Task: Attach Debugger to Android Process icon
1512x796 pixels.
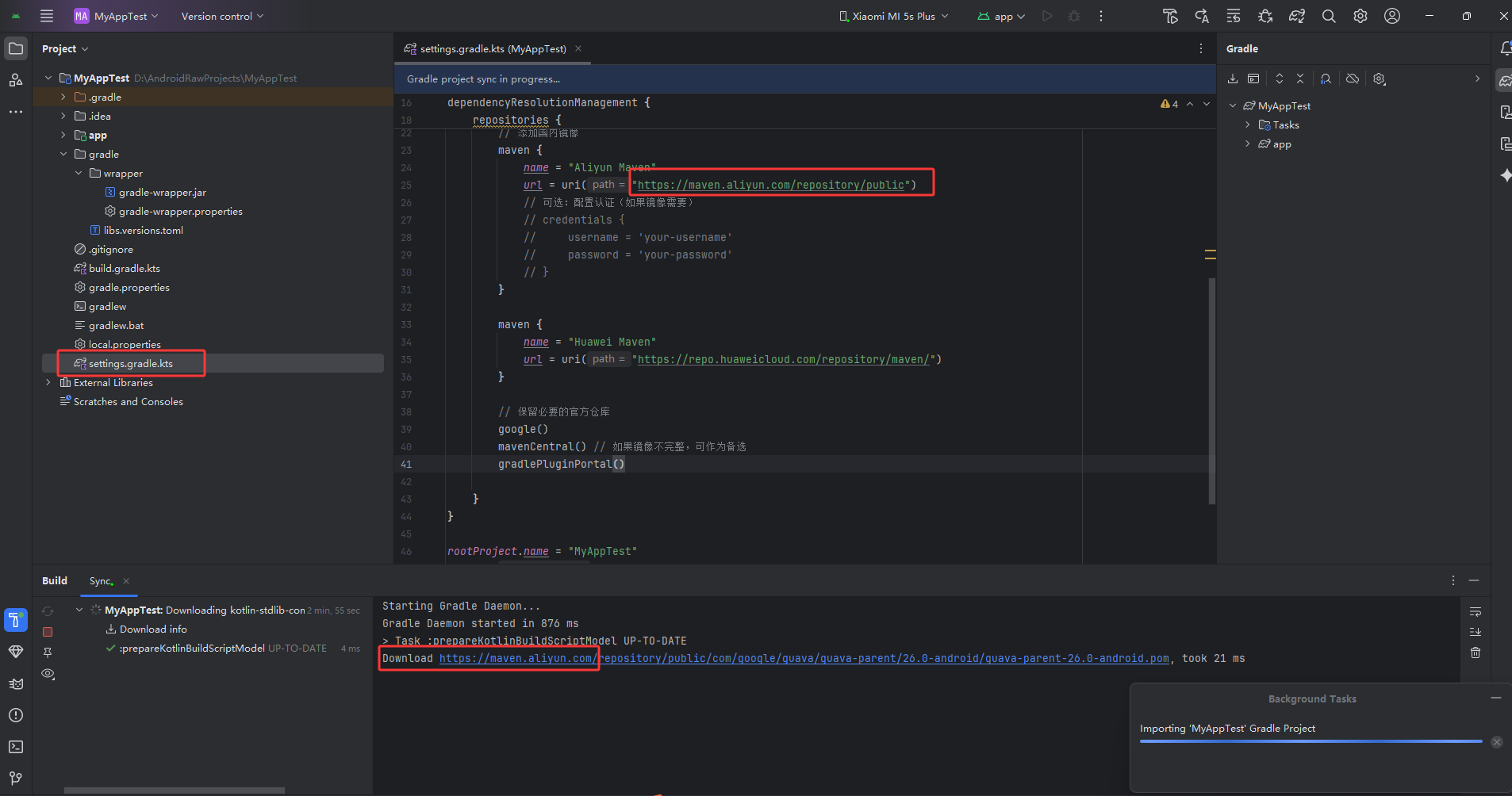Action: (x=1265, y=16)
